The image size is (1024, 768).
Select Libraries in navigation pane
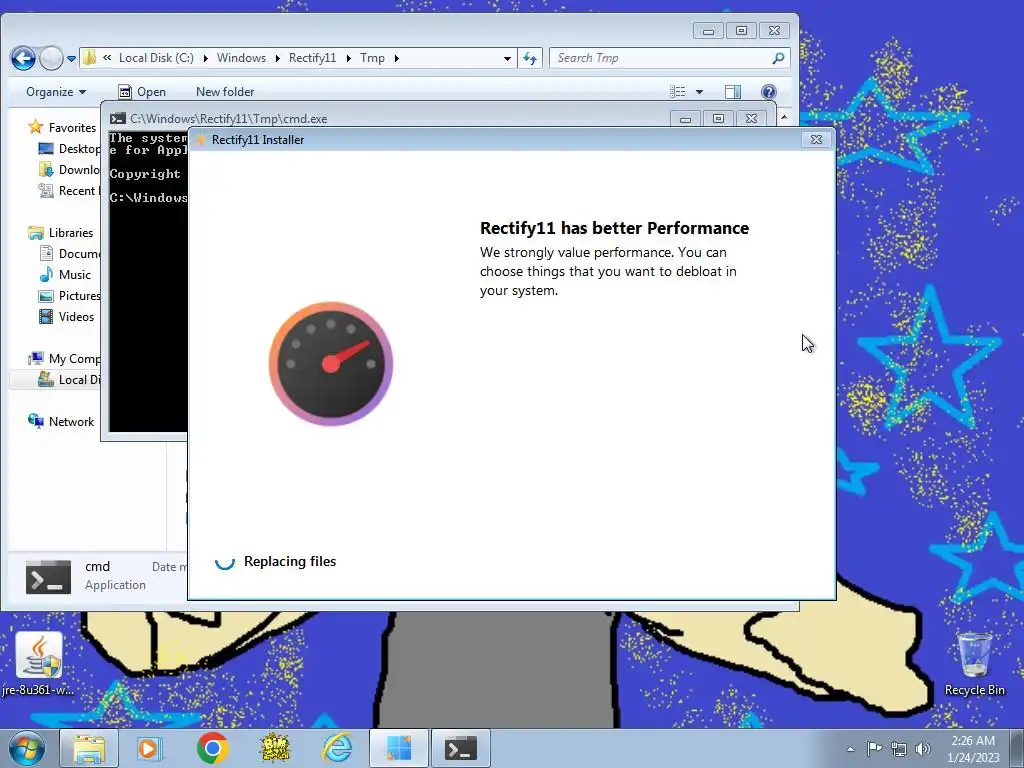61,233
